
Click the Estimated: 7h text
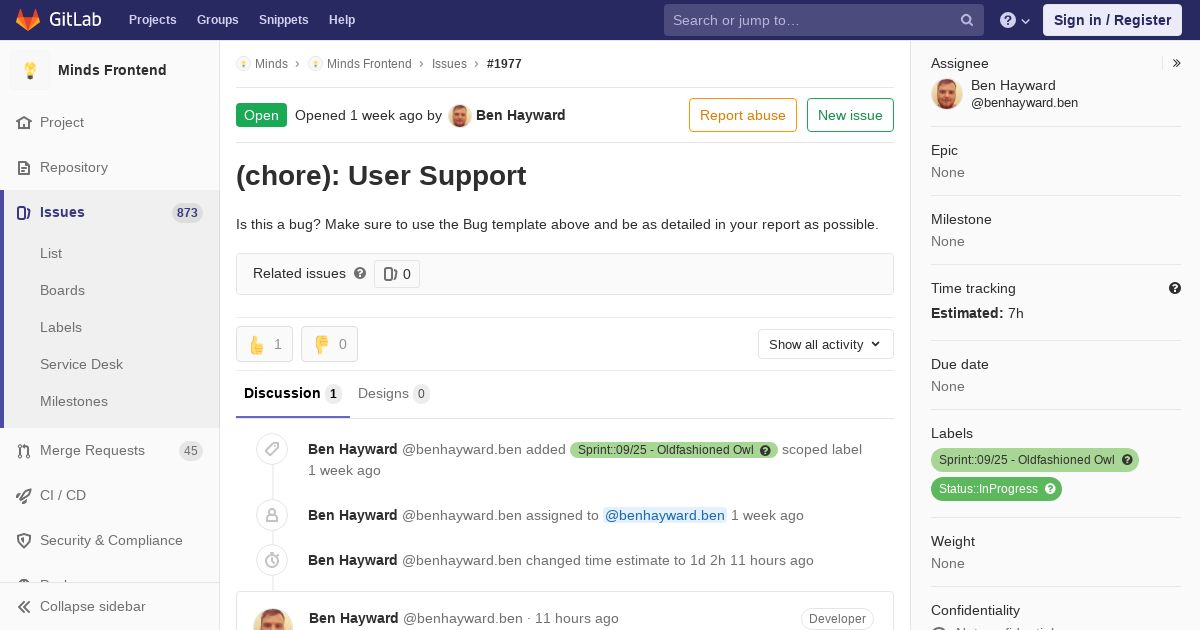click(x=977, y=313)
